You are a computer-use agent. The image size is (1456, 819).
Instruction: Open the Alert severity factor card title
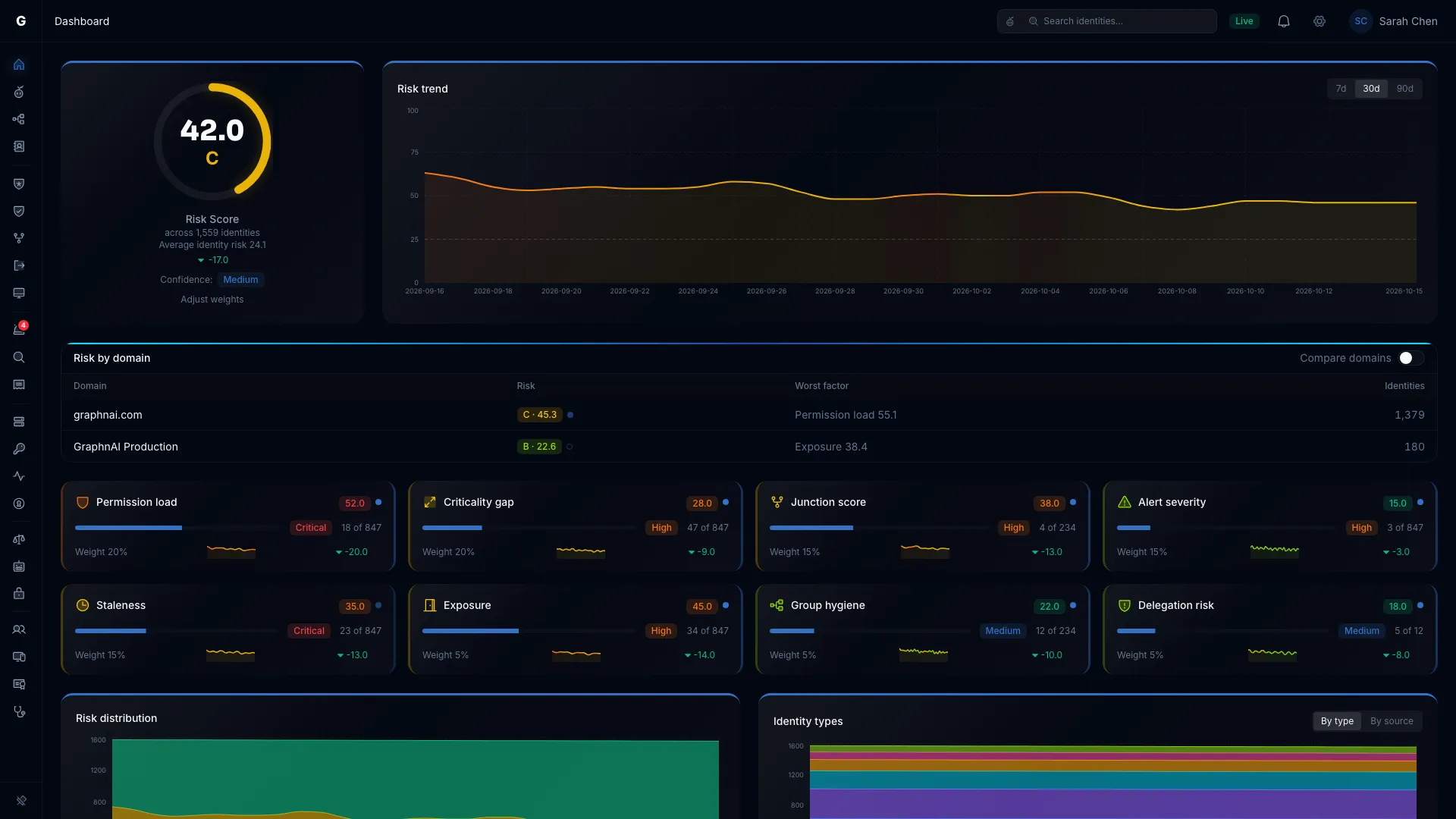(x=1172, y=502)
